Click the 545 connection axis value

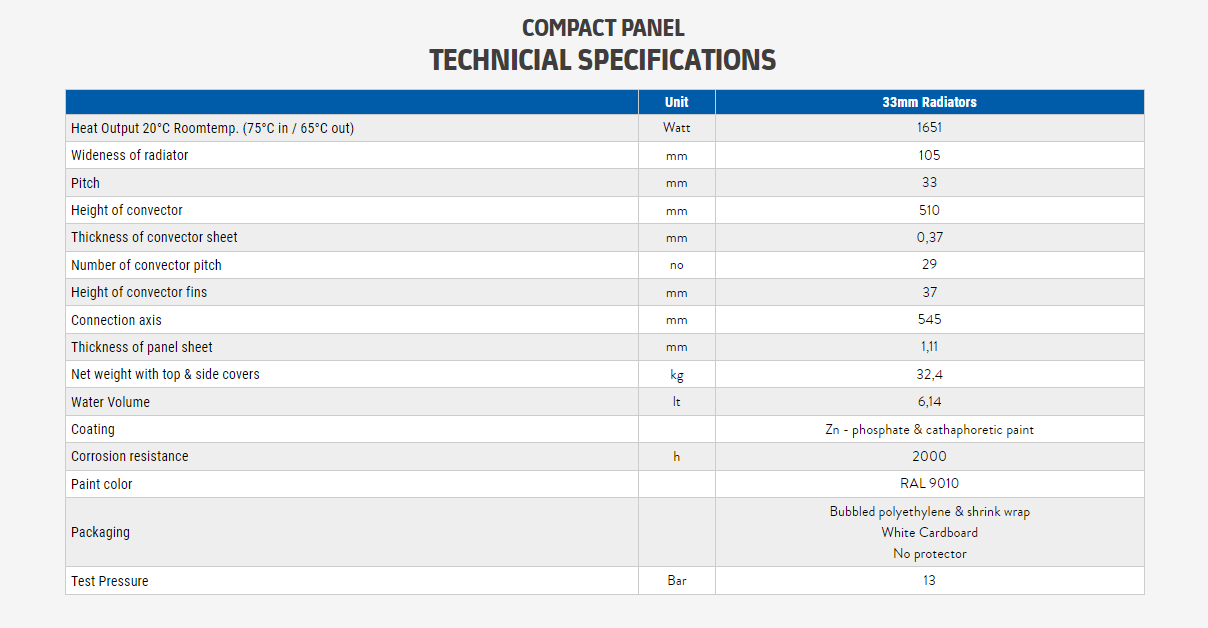(x=929, y=319)
